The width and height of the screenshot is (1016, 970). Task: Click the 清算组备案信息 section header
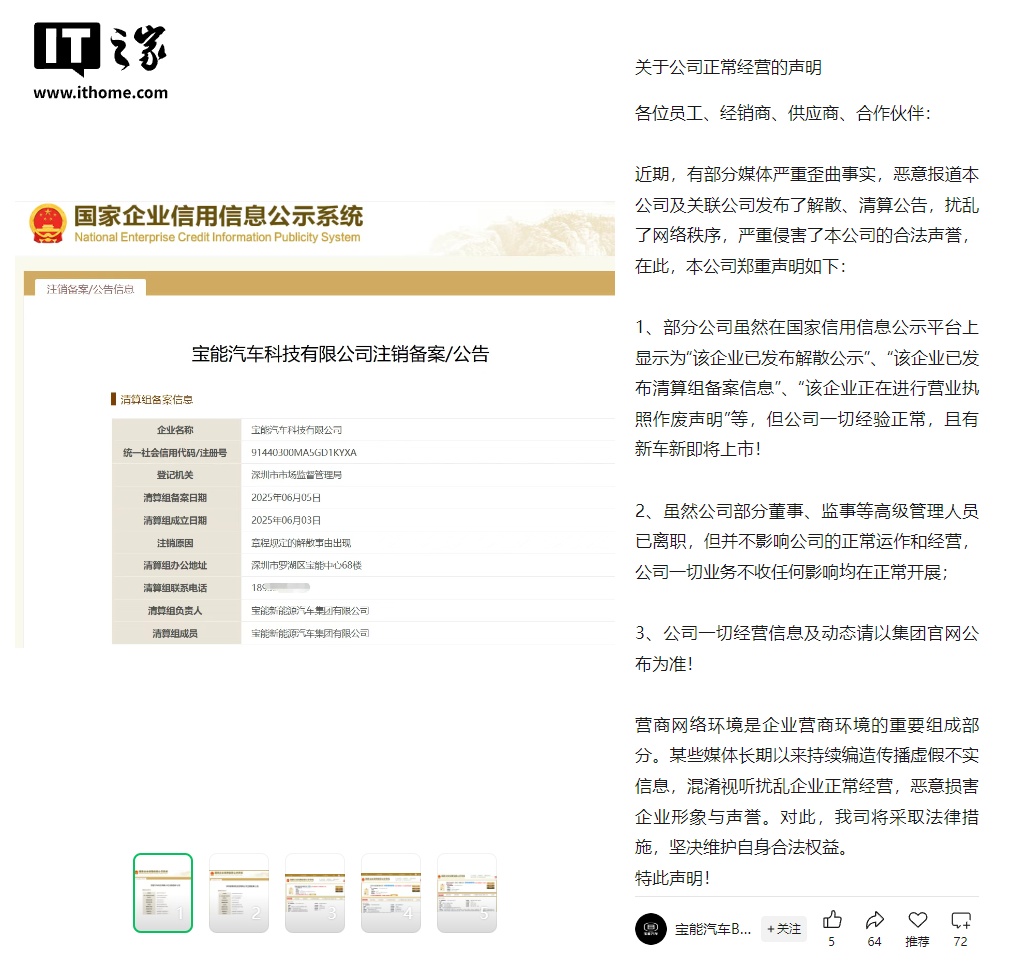click(156, 399)
